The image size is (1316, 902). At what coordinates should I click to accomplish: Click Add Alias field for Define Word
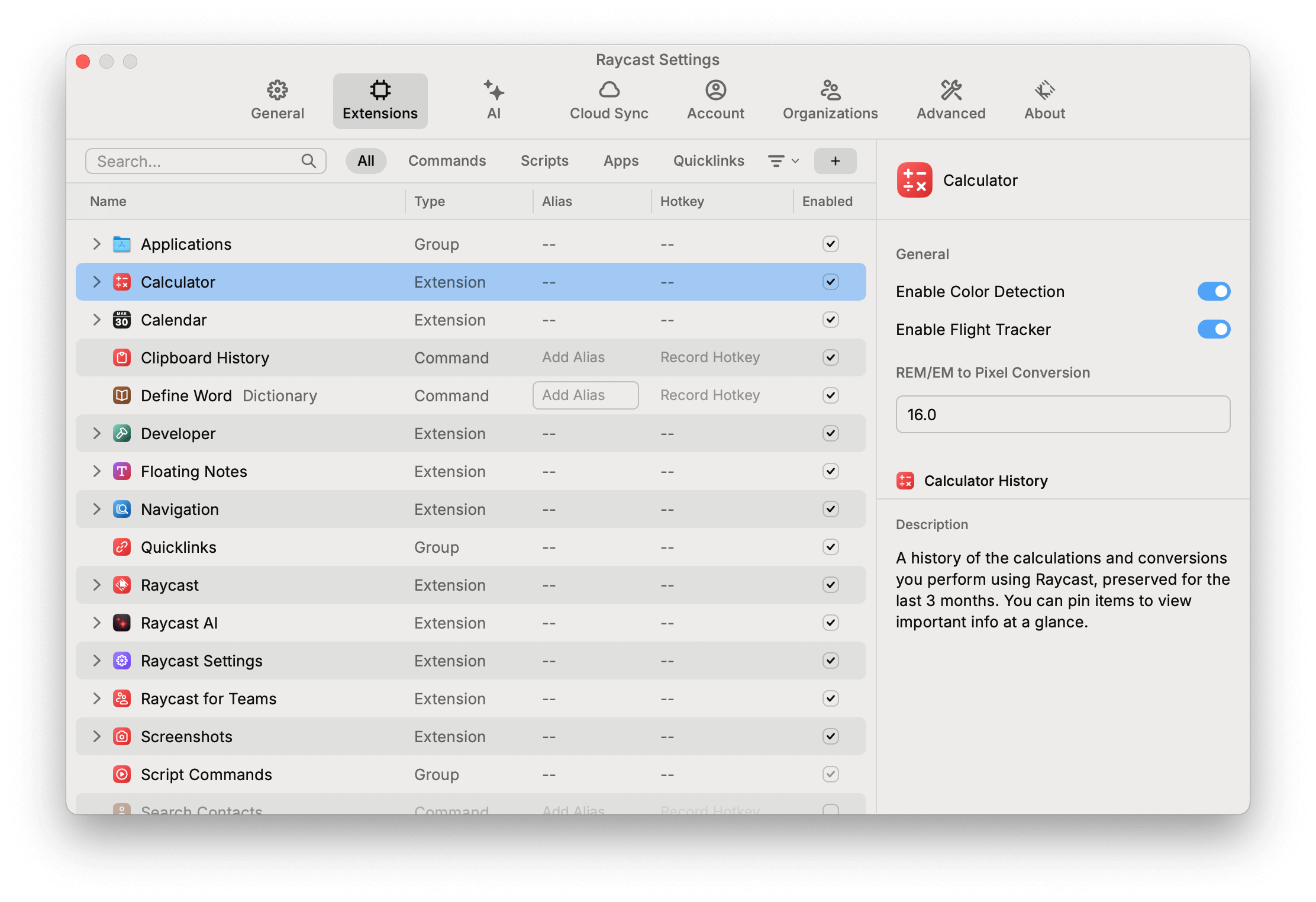point(585,395)
